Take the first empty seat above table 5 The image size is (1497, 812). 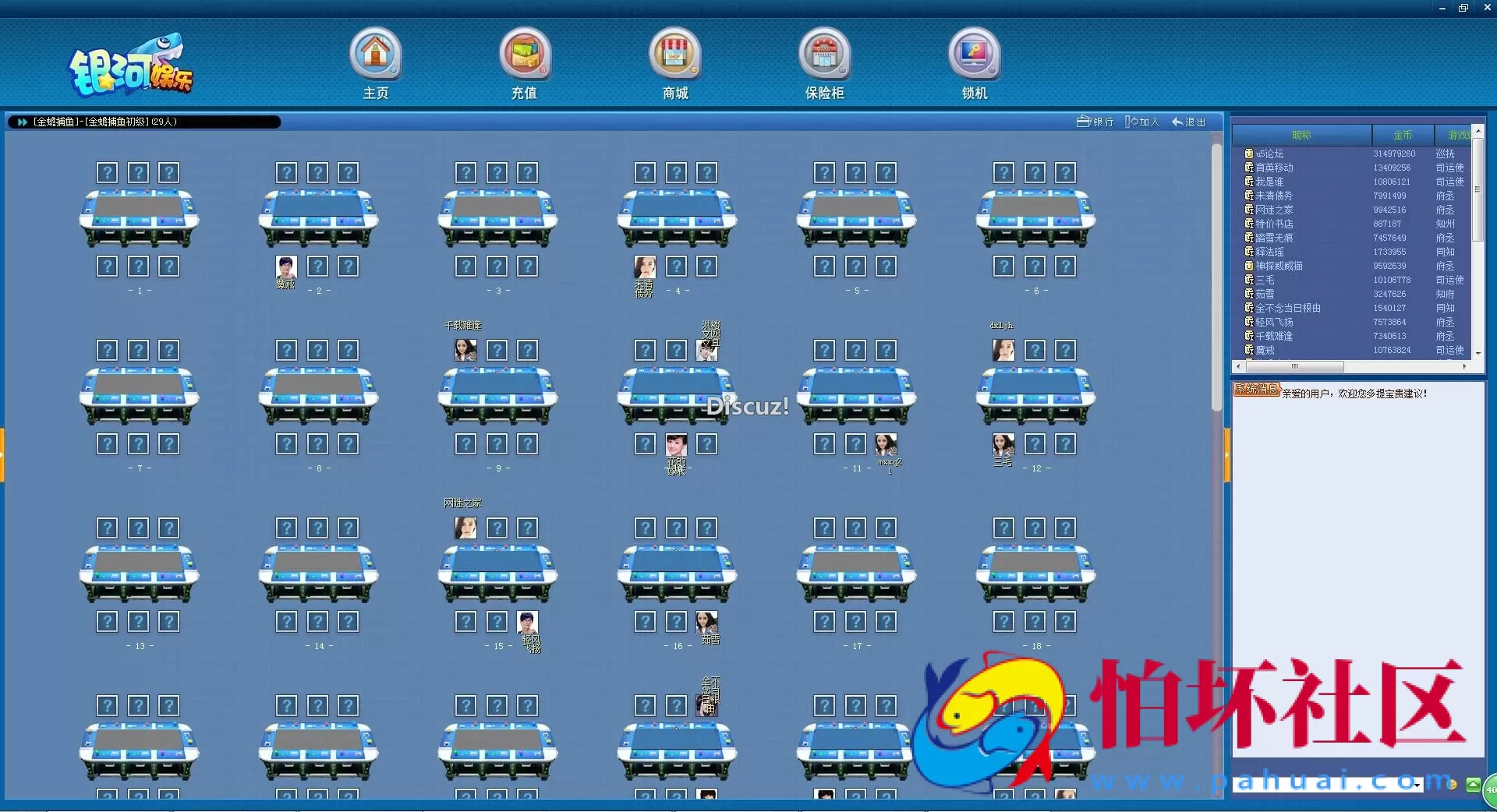[x=825, y=173]
